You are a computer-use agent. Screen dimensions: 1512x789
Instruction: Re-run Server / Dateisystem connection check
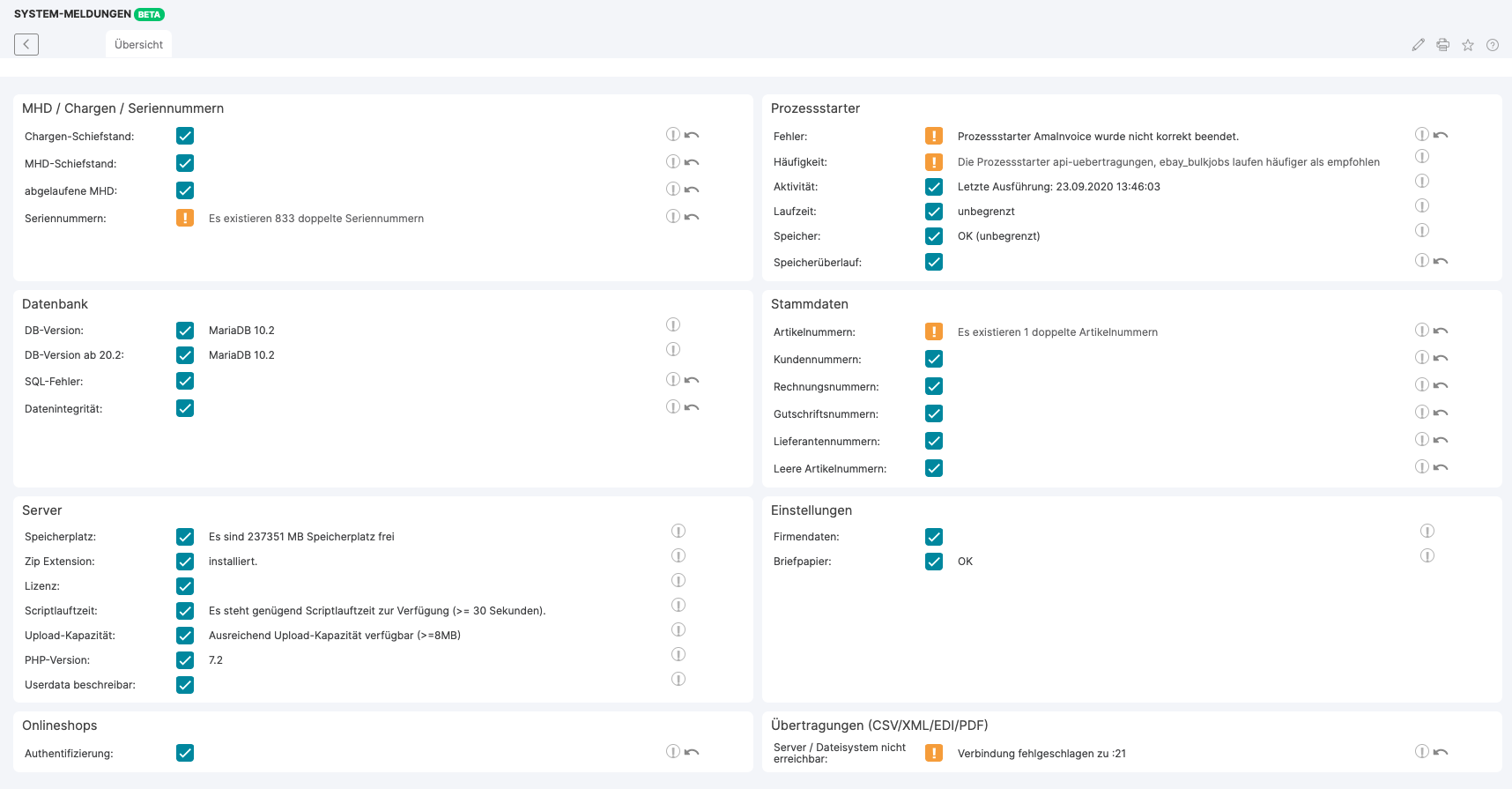coord(1441,753)
